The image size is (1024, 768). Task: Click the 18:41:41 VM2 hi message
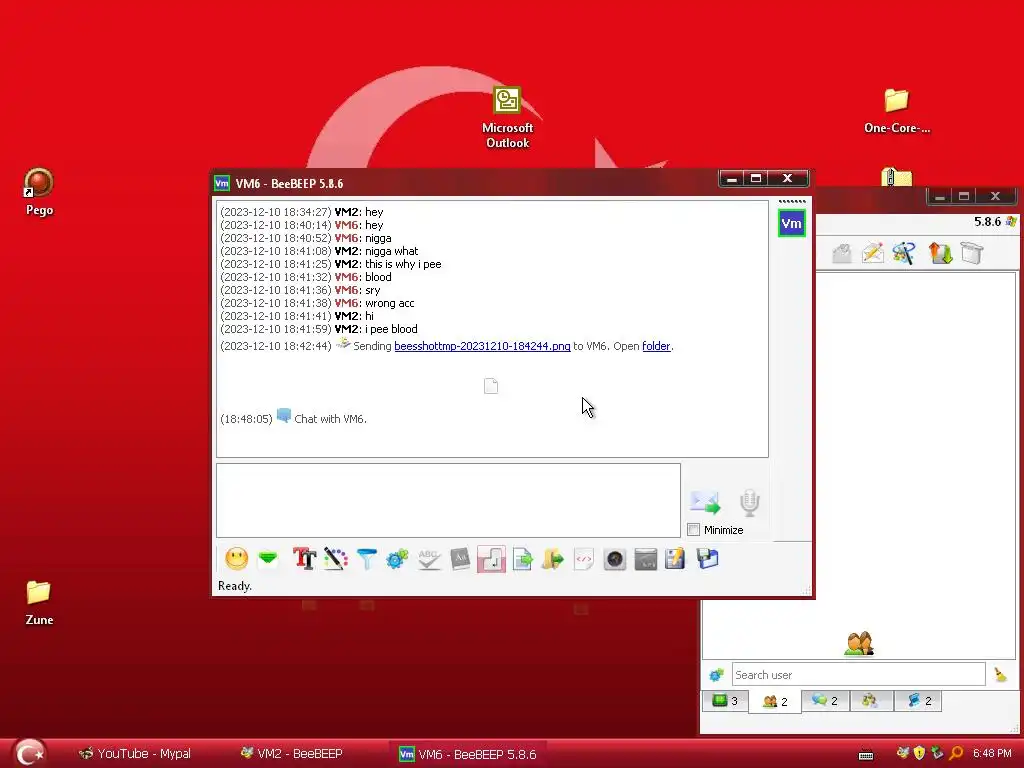pyautogui.click(x=297, y=316)
